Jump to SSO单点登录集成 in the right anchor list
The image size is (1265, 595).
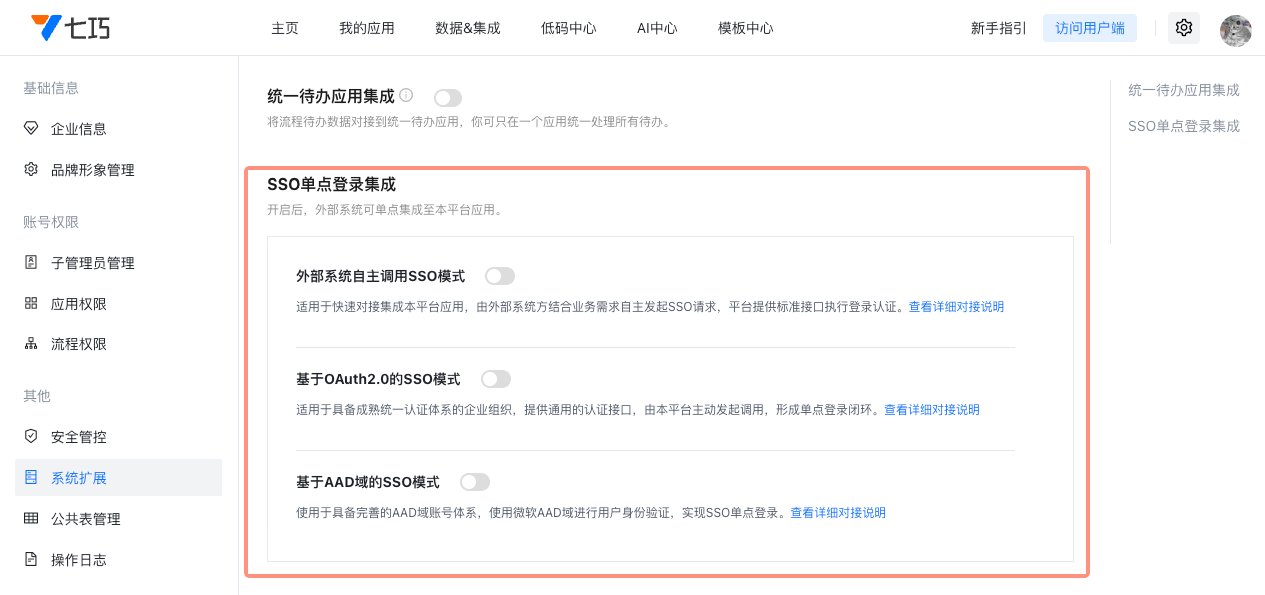coord(1184,126)
